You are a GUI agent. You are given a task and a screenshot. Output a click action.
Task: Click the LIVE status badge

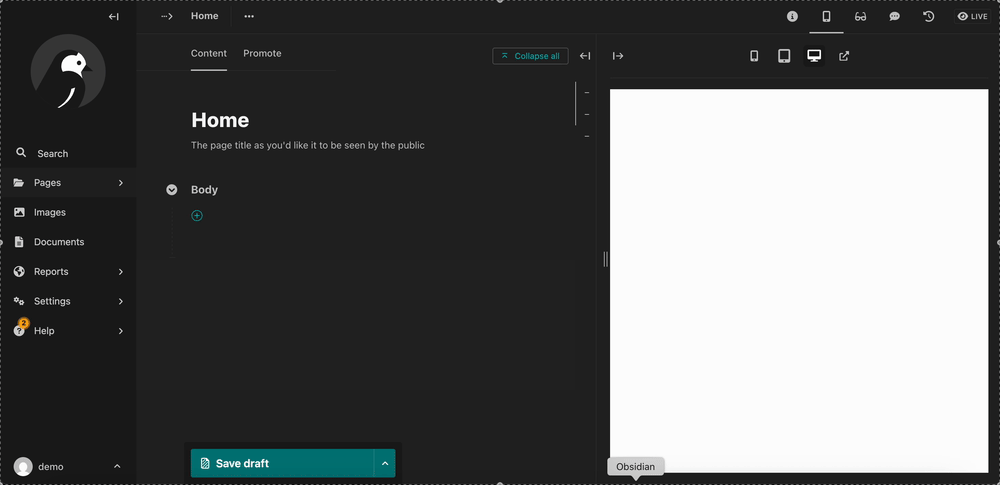(973, 17)
